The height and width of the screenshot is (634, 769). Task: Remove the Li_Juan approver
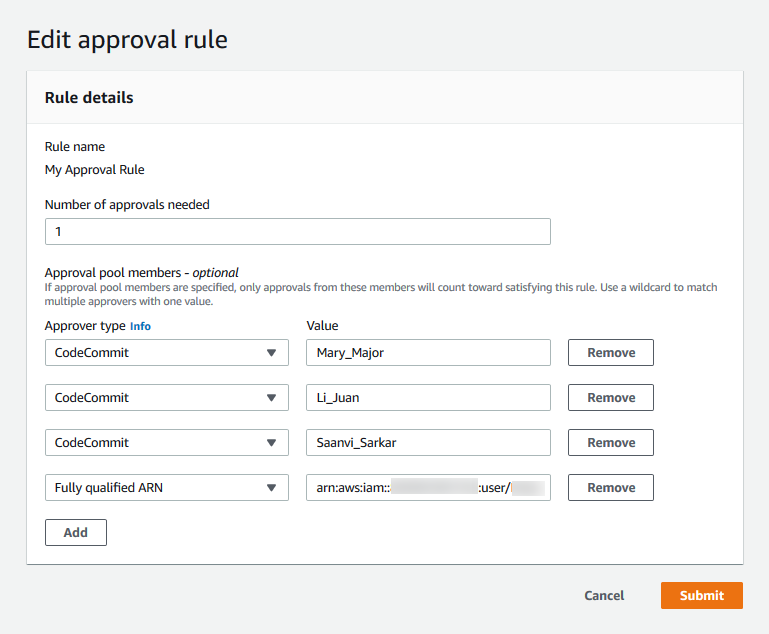(610, 398)
